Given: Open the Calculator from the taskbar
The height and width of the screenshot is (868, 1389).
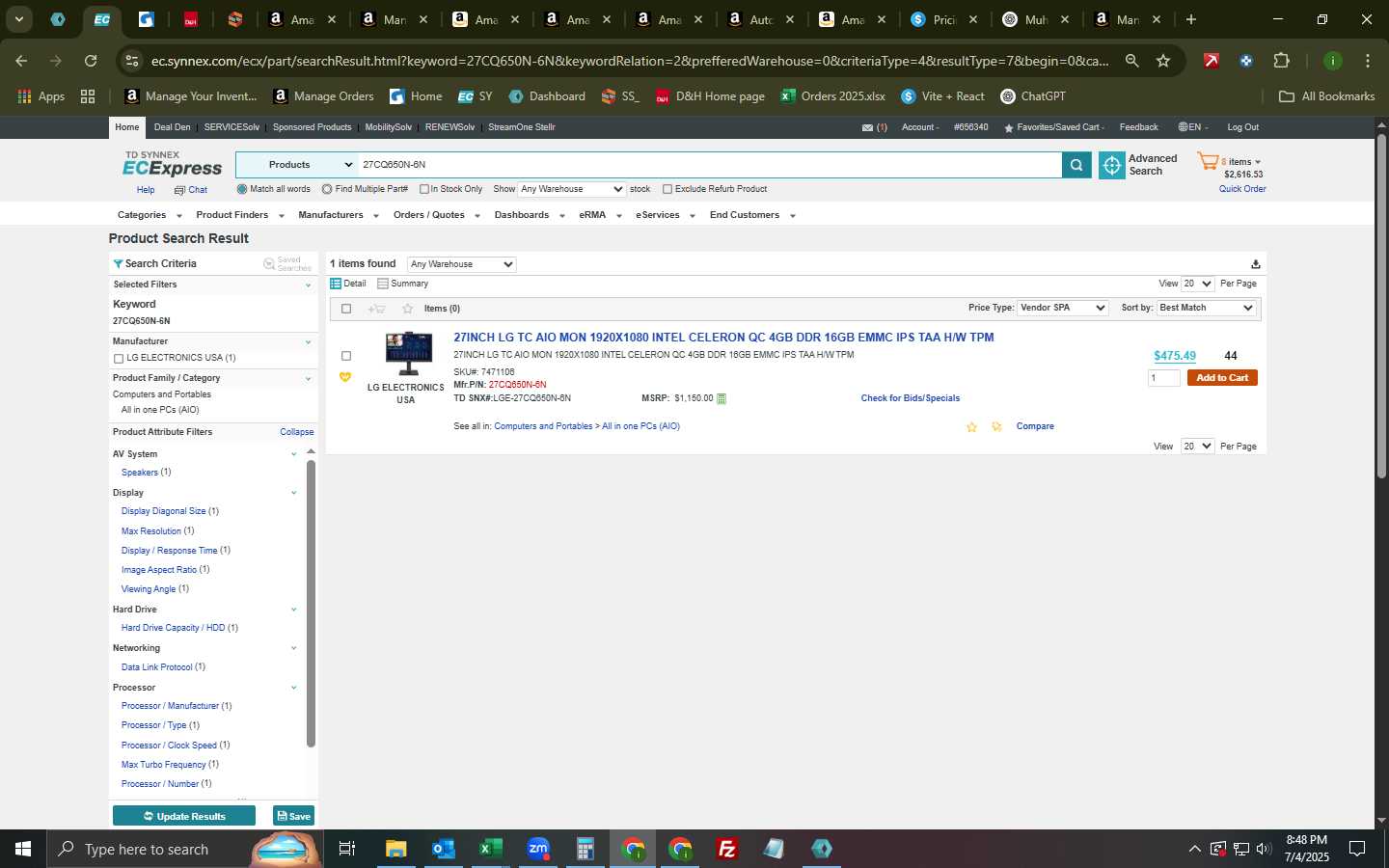Looking at the screenshot, I should pyautogui.click(x=585, y=849).
